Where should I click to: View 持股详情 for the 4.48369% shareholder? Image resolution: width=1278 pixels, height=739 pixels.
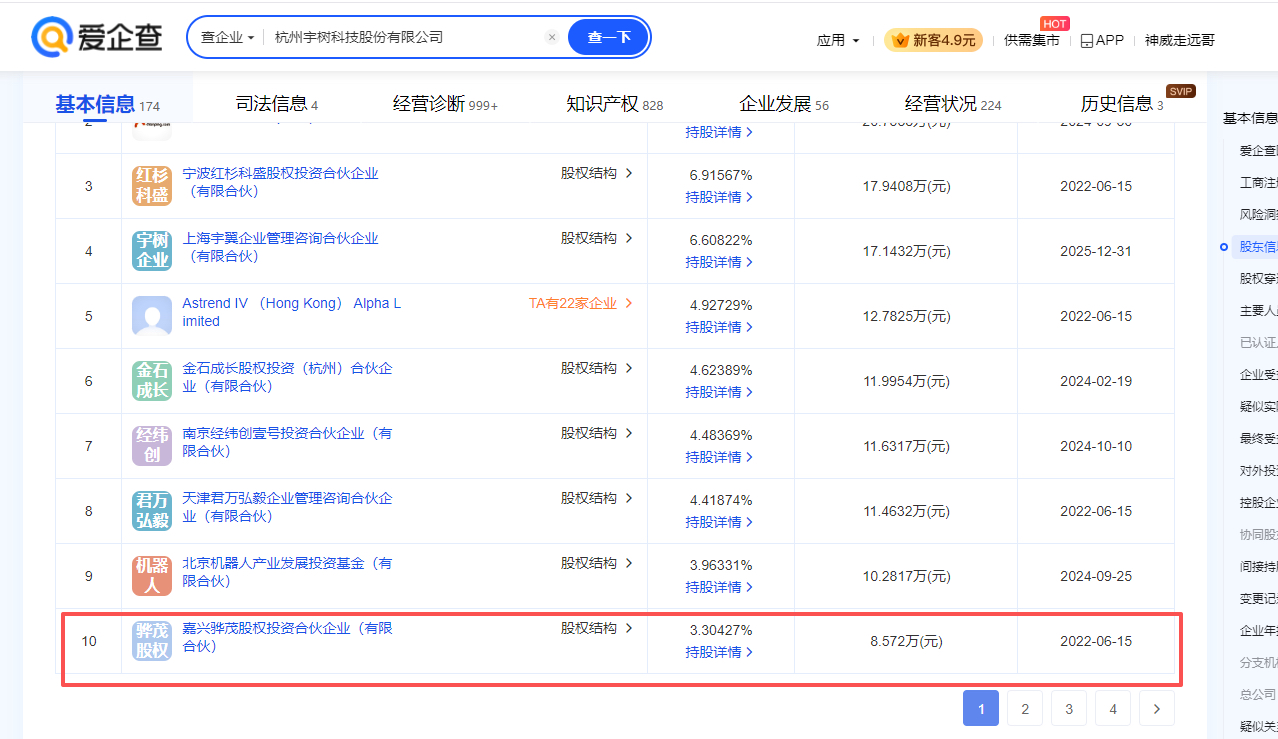click(x=719, y=457)
